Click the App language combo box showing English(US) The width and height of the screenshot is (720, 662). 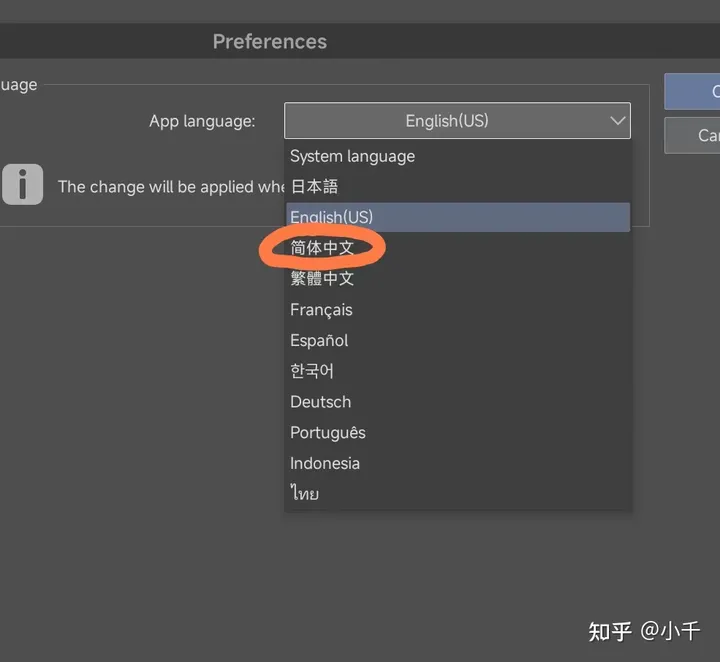pyautogui.click(x=446, y=121)
